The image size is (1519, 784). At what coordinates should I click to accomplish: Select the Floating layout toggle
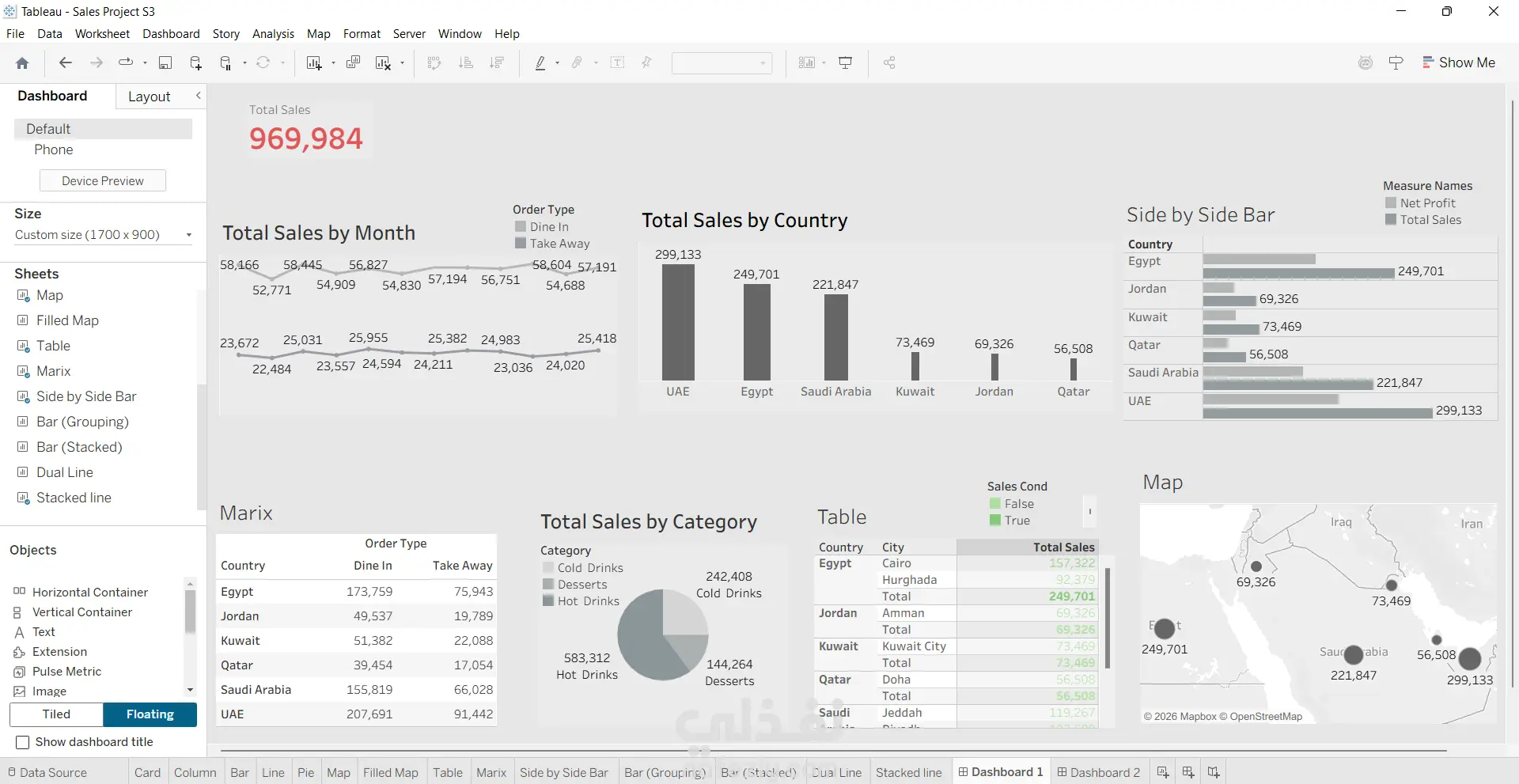coord(150,714)
